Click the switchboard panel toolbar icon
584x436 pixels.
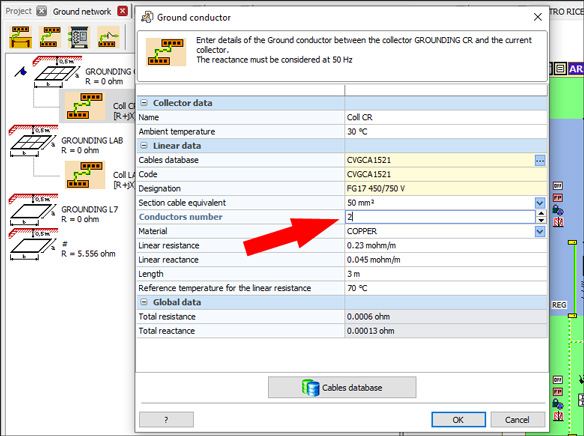coord(79,37)
